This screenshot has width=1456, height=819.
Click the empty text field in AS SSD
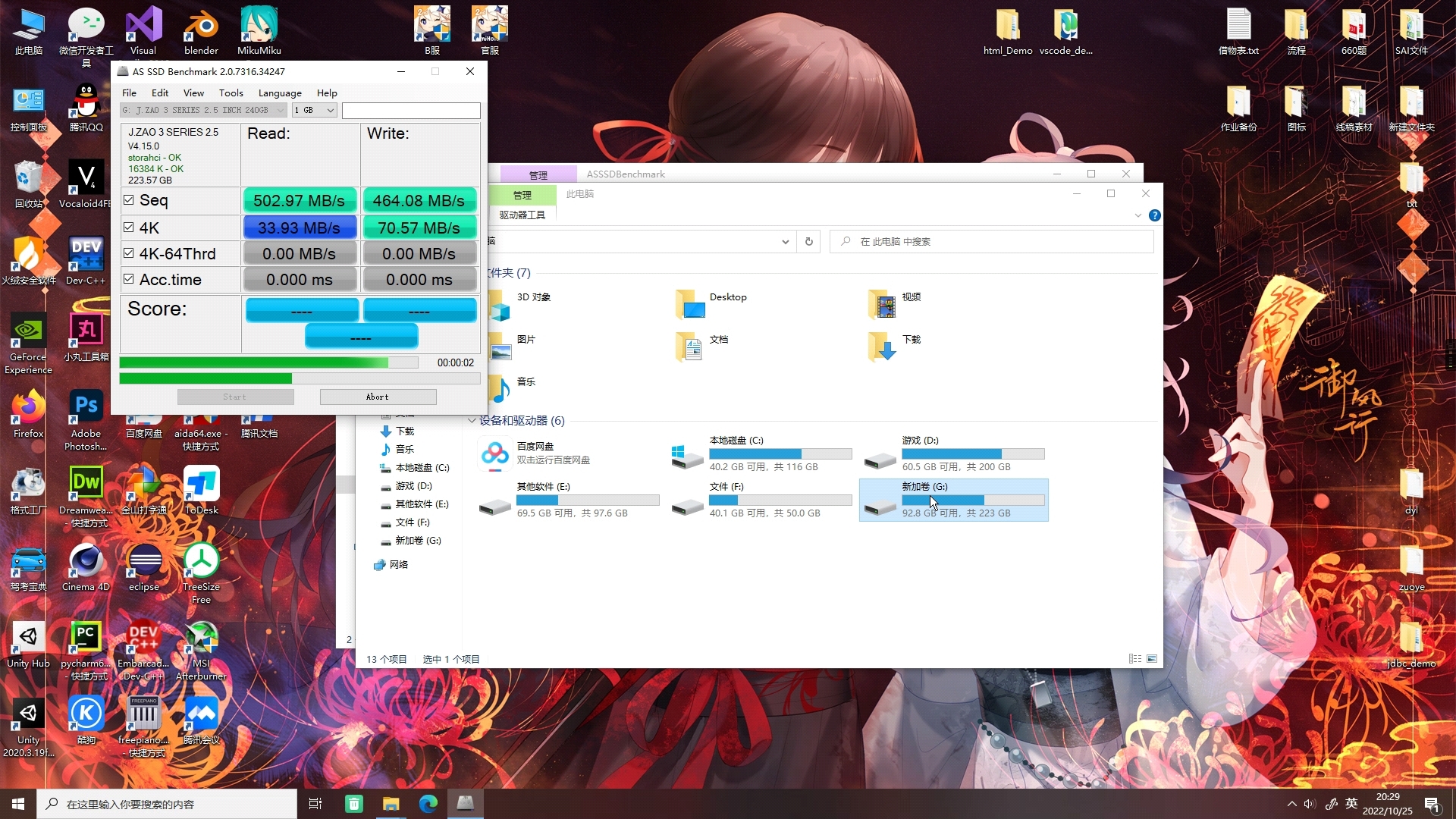click(x=411, y=111)
